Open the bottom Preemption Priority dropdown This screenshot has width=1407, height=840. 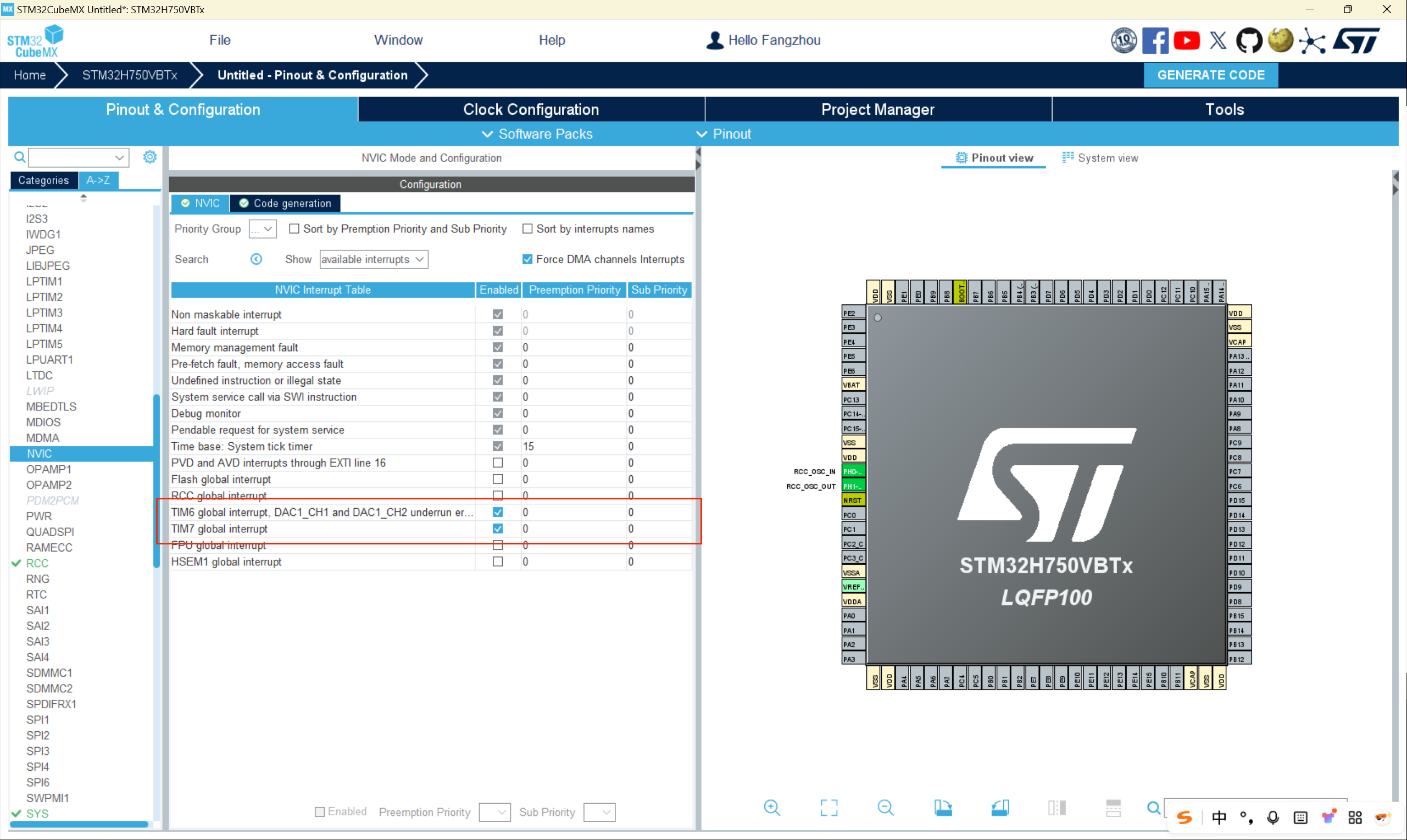(494, 813)
